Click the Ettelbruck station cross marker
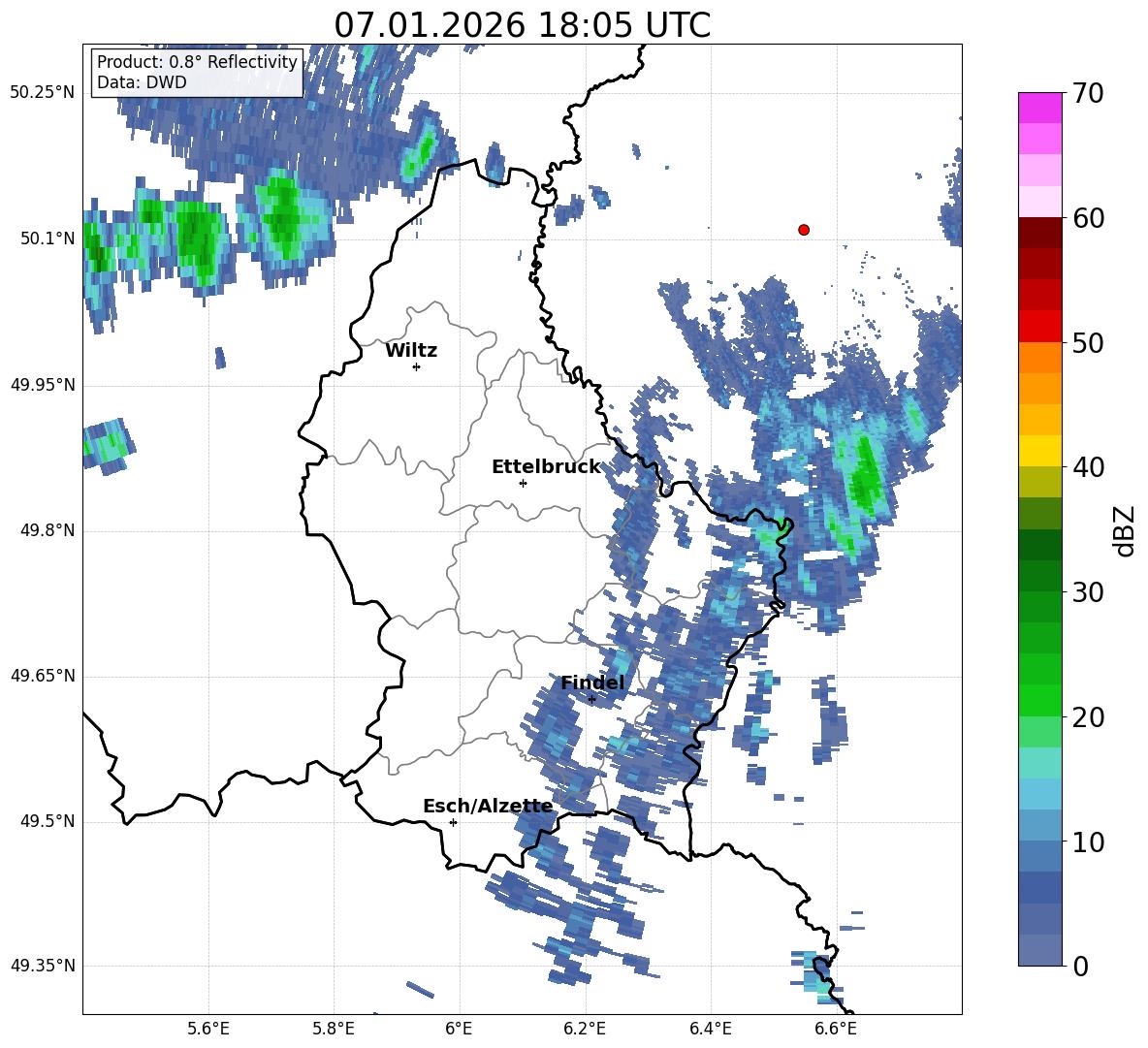 [x=523, y=483]
